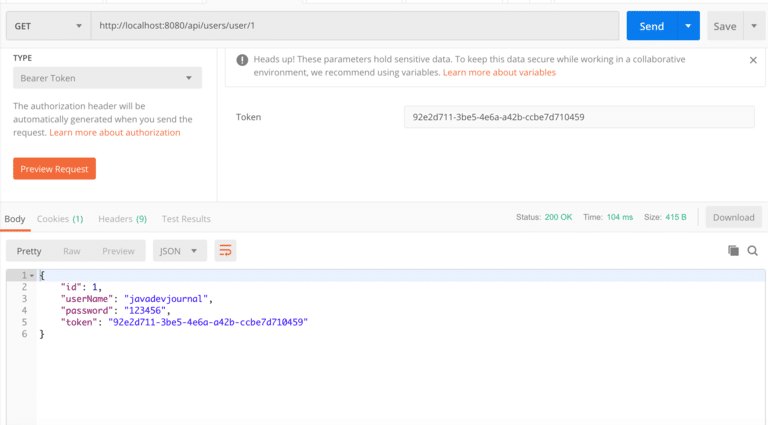The image size is (768, 425).
Task: Expand the Send button dropdown arrow
Action: point(688,26)
